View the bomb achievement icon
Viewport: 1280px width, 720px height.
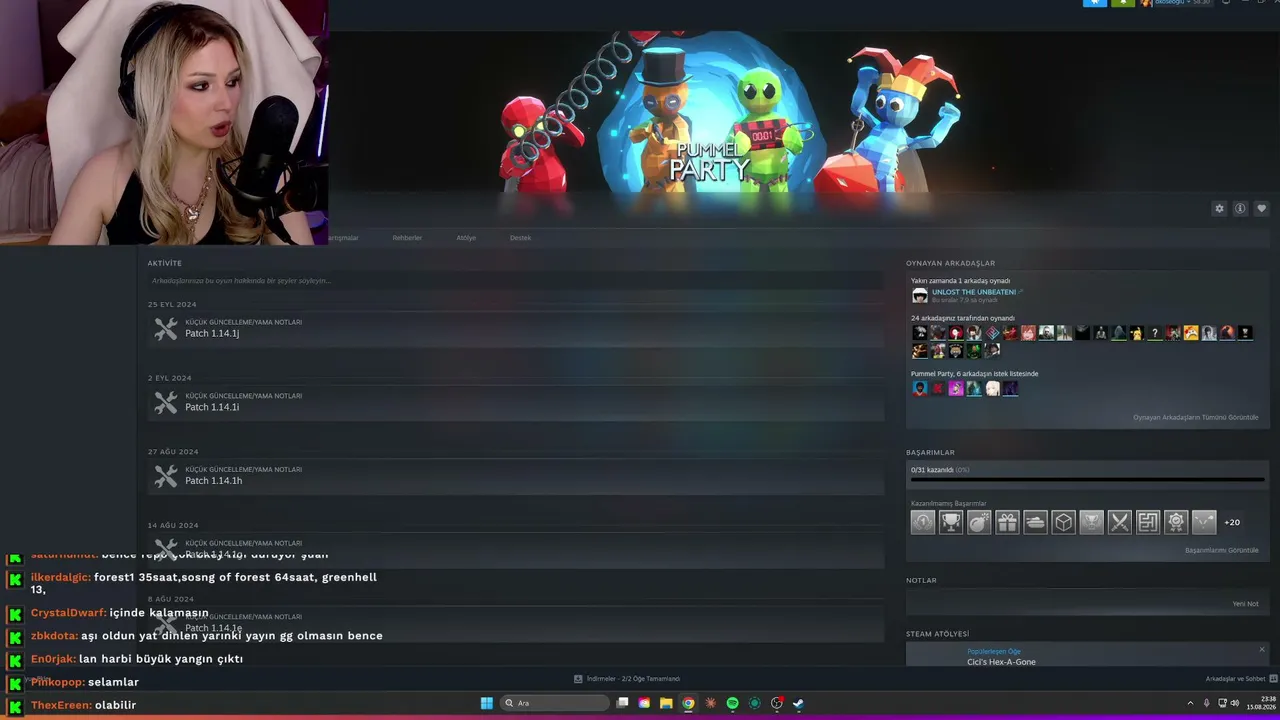pos(979,522)
